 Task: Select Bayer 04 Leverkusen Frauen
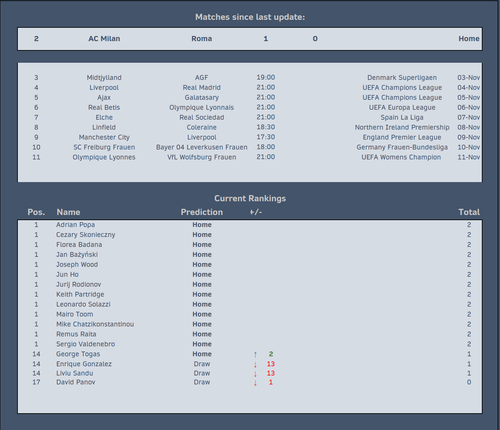(x=202, y=147)
